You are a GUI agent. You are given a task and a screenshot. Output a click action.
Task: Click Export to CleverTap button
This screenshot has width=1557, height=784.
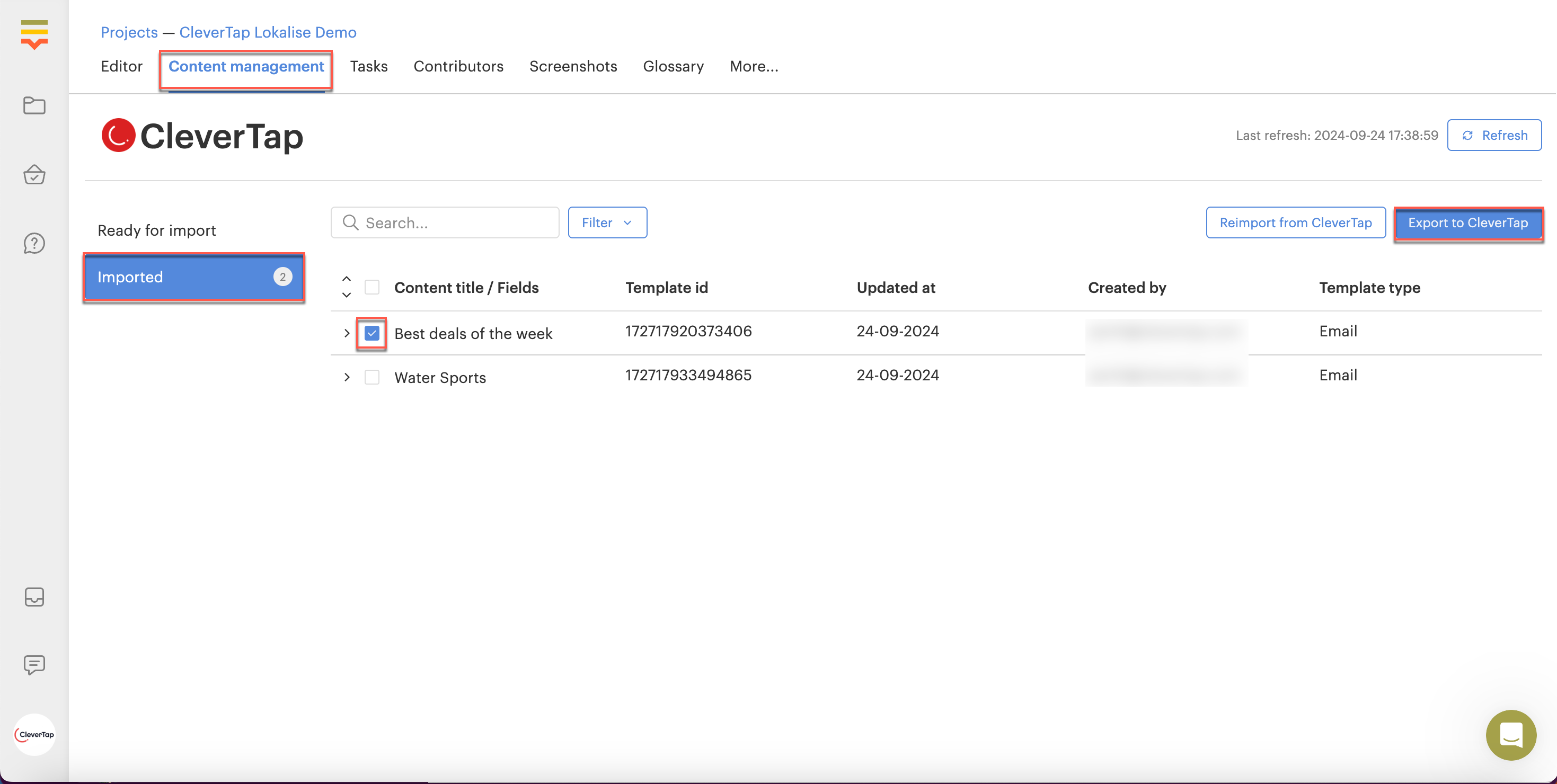point(1468,222)
